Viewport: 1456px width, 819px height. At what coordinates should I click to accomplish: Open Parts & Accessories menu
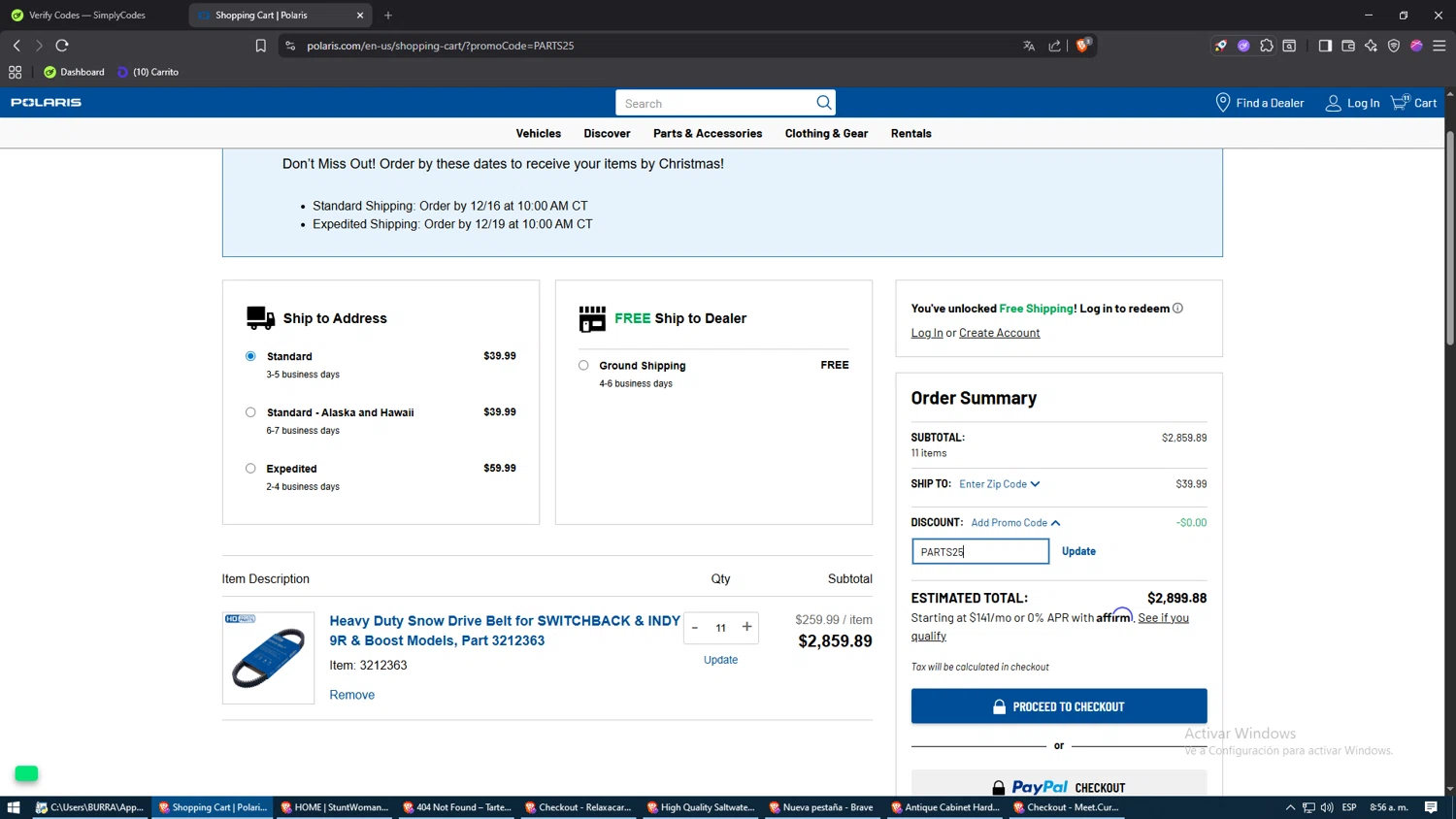[708, 134]
